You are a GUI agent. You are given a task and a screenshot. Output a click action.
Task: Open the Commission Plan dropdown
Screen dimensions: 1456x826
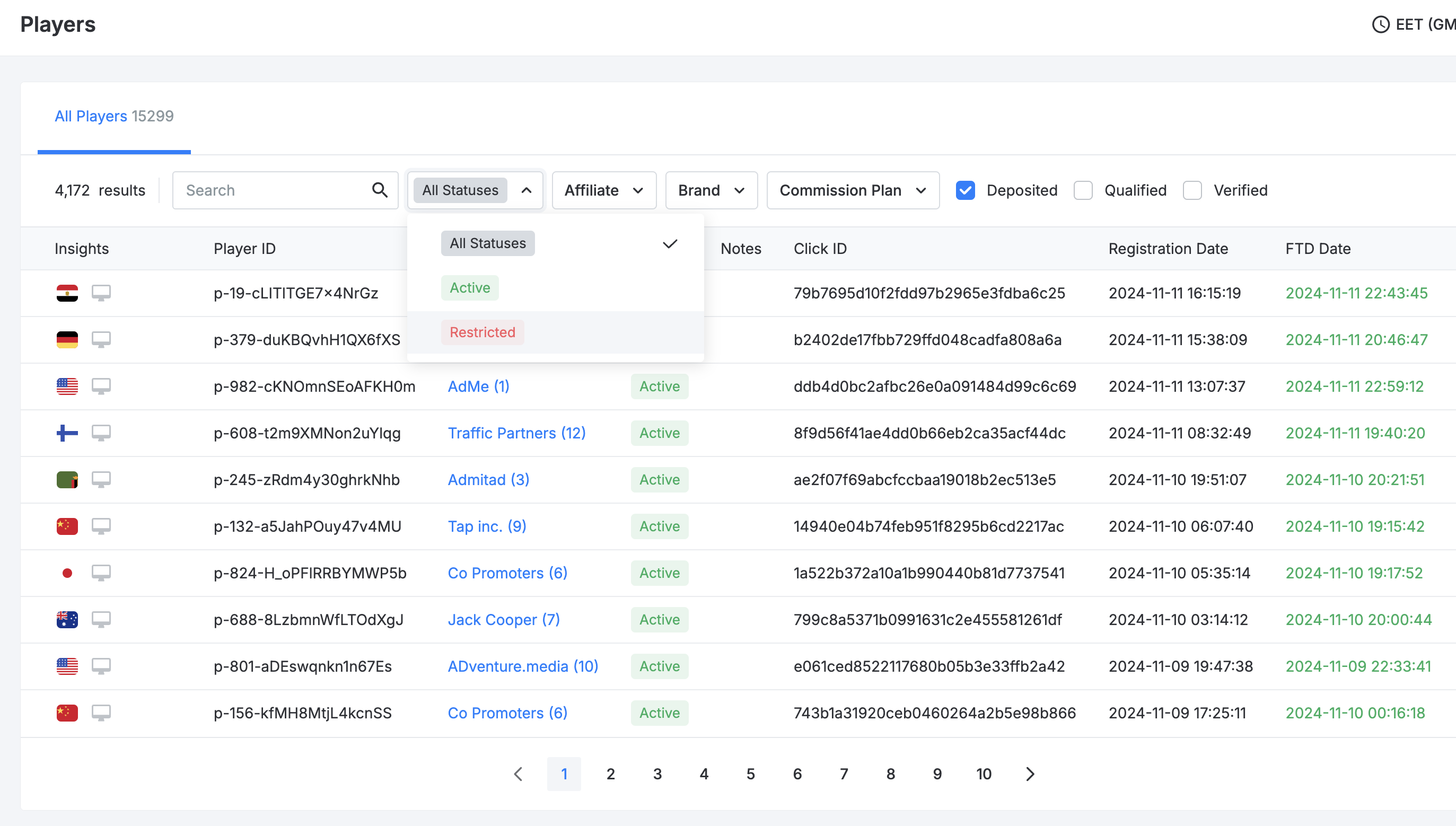(853, 190)
